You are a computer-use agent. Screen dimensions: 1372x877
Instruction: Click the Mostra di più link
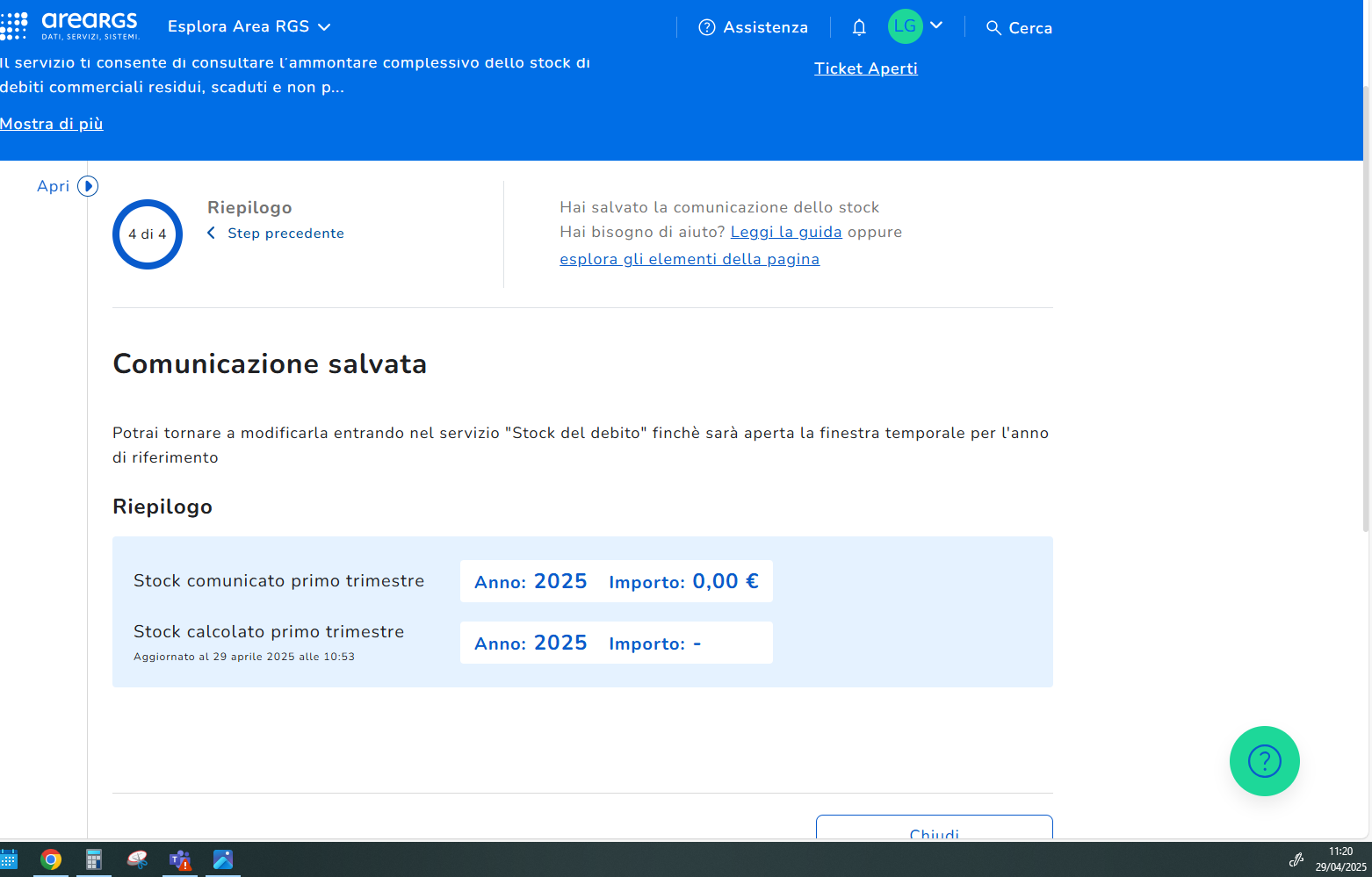(x=52, y=124)
